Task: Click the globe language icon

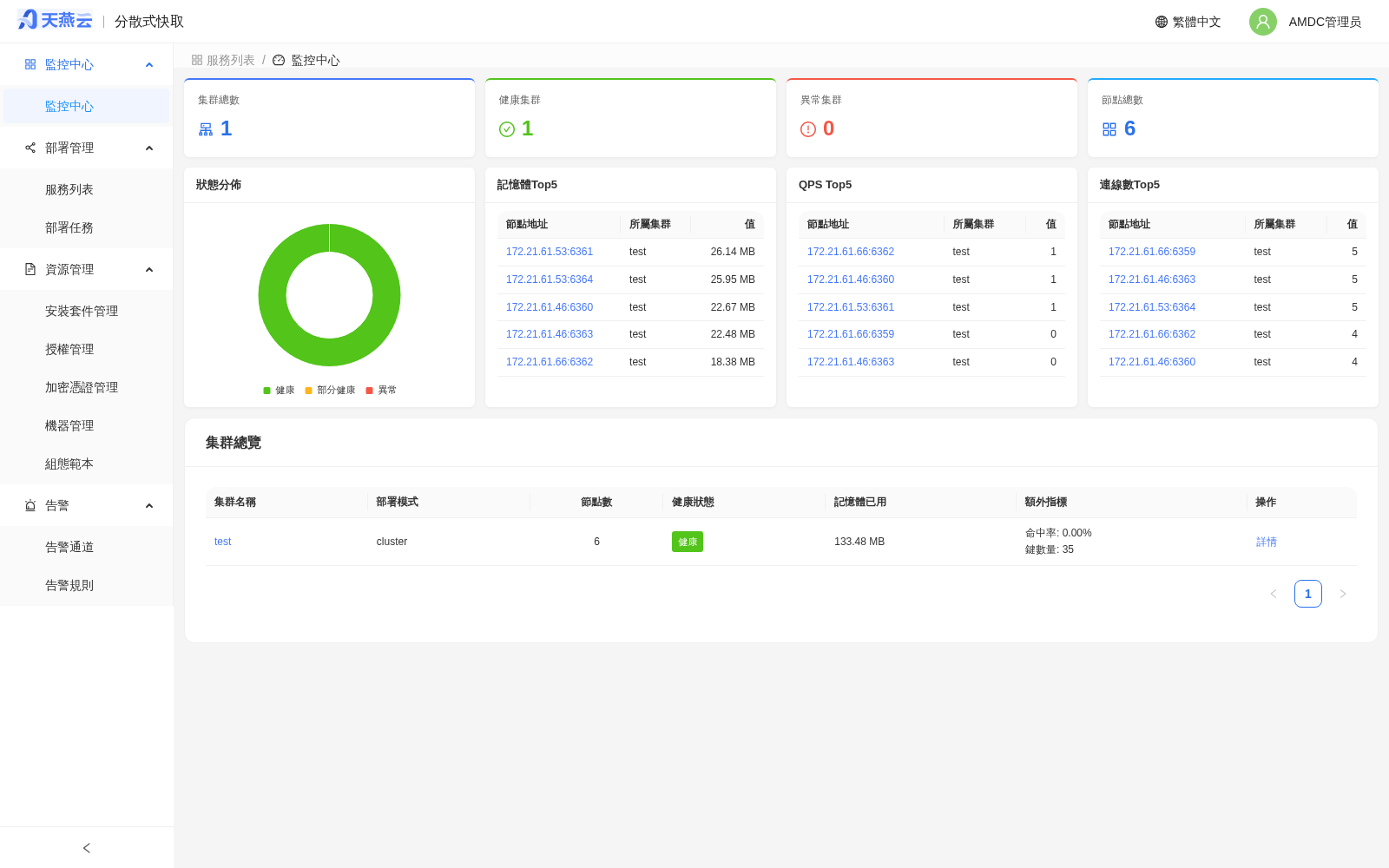Action: [1162, 22]
